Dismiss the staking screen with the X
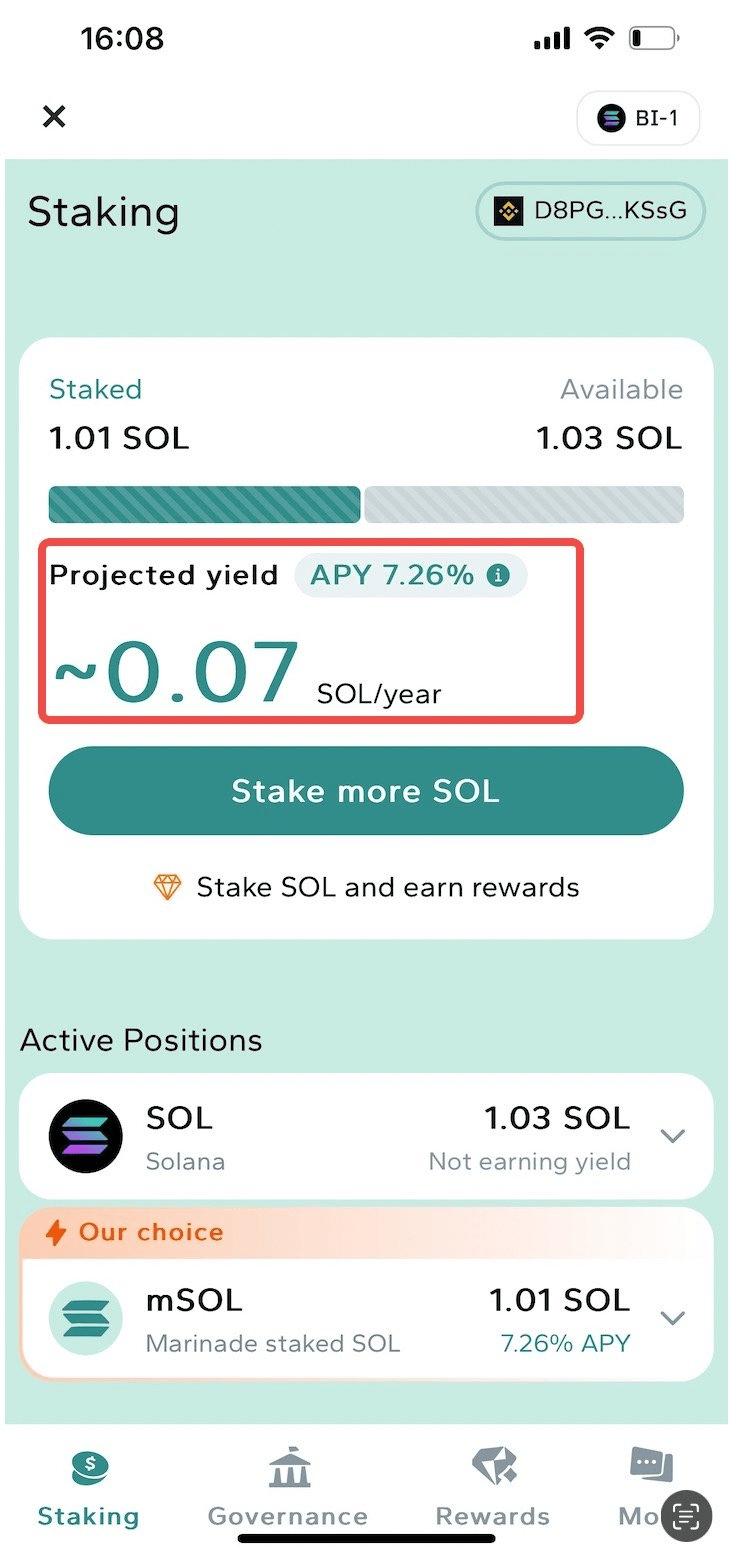Screen dimensions: 732x1548 pyautogui.click(x=54, y=117)
